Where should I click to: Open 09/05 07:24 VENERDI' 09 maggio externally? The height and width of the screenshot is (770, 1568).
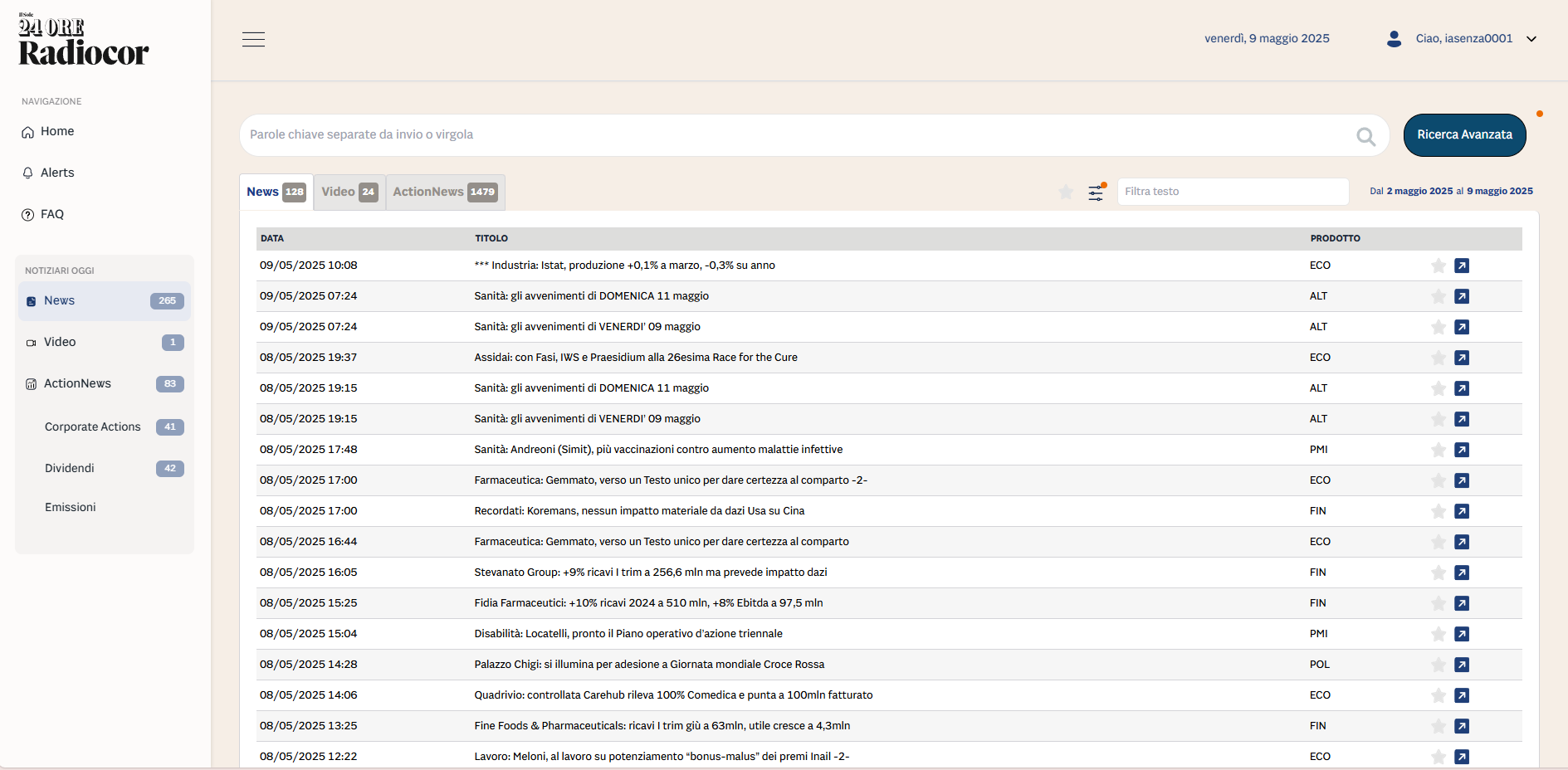tap(1462, 327)
